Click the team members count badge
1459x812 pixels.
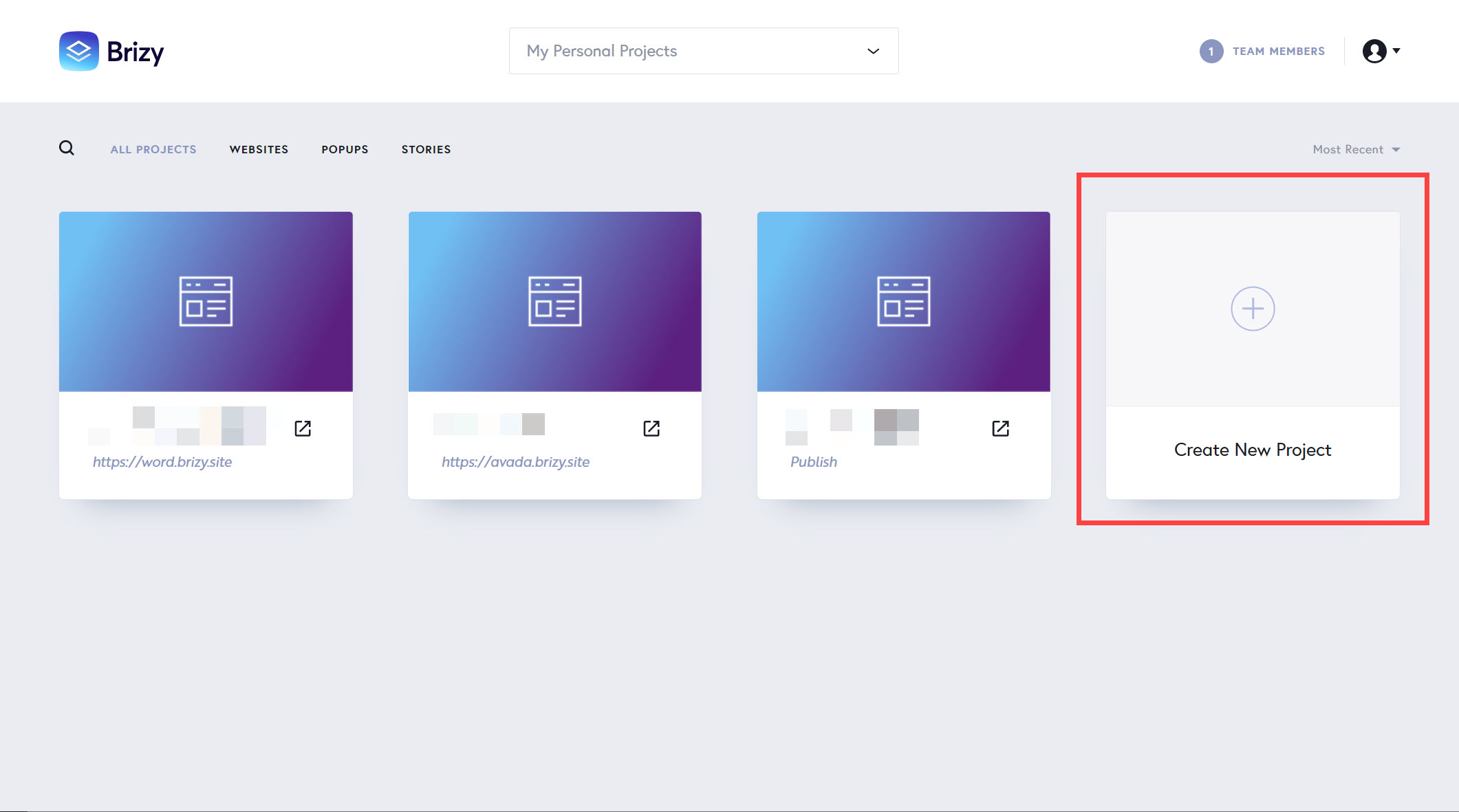pos(1211,52)
